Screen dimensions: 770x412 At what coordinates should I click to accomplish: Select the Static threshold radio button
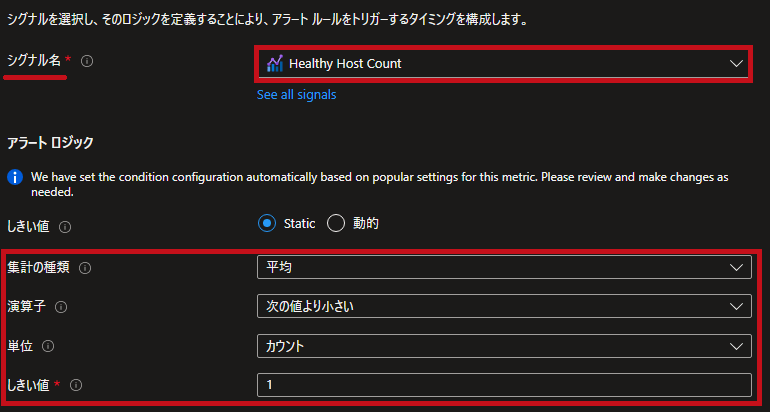[267, 224]
